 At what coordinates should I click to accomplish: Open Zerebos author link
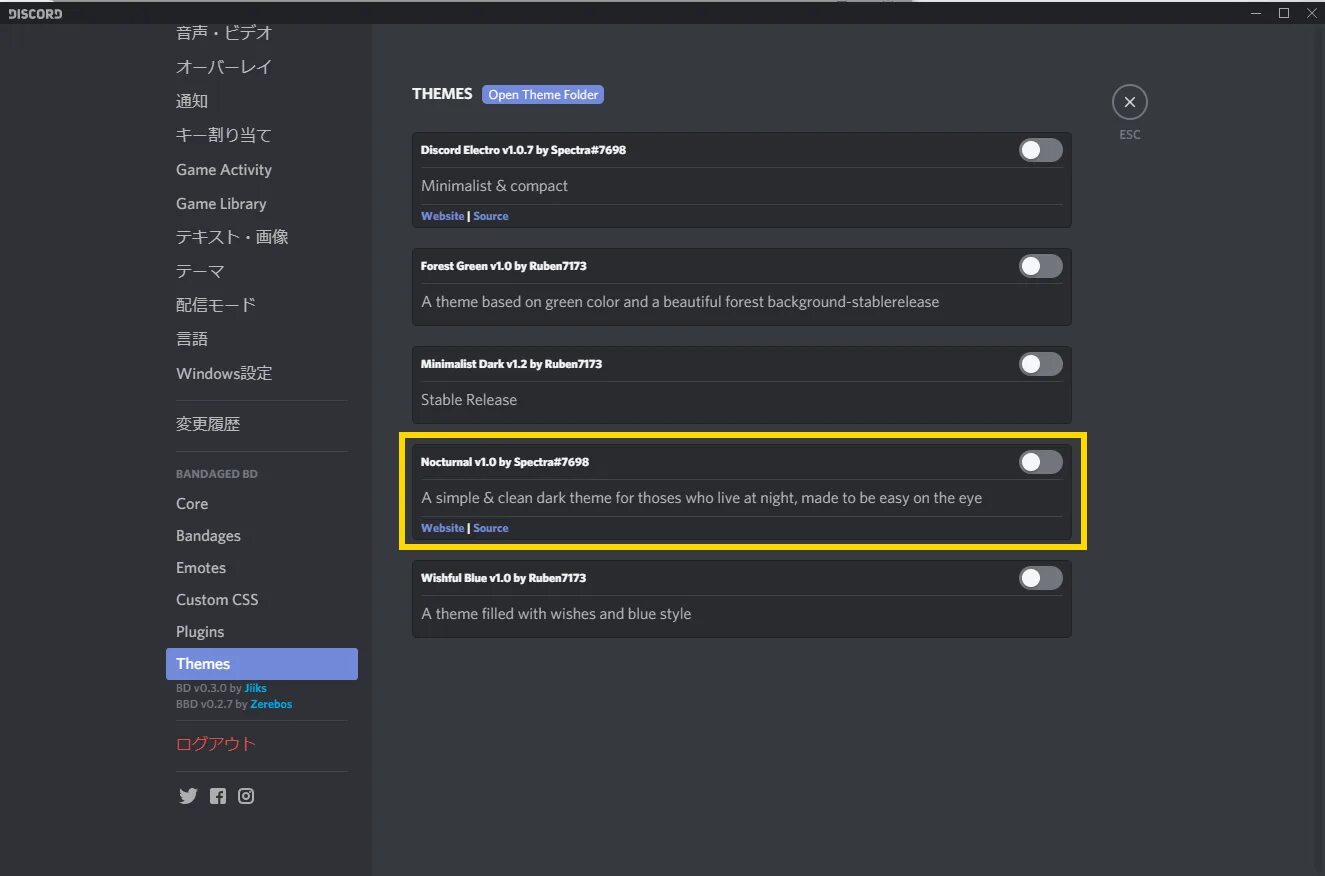[271, 704]
